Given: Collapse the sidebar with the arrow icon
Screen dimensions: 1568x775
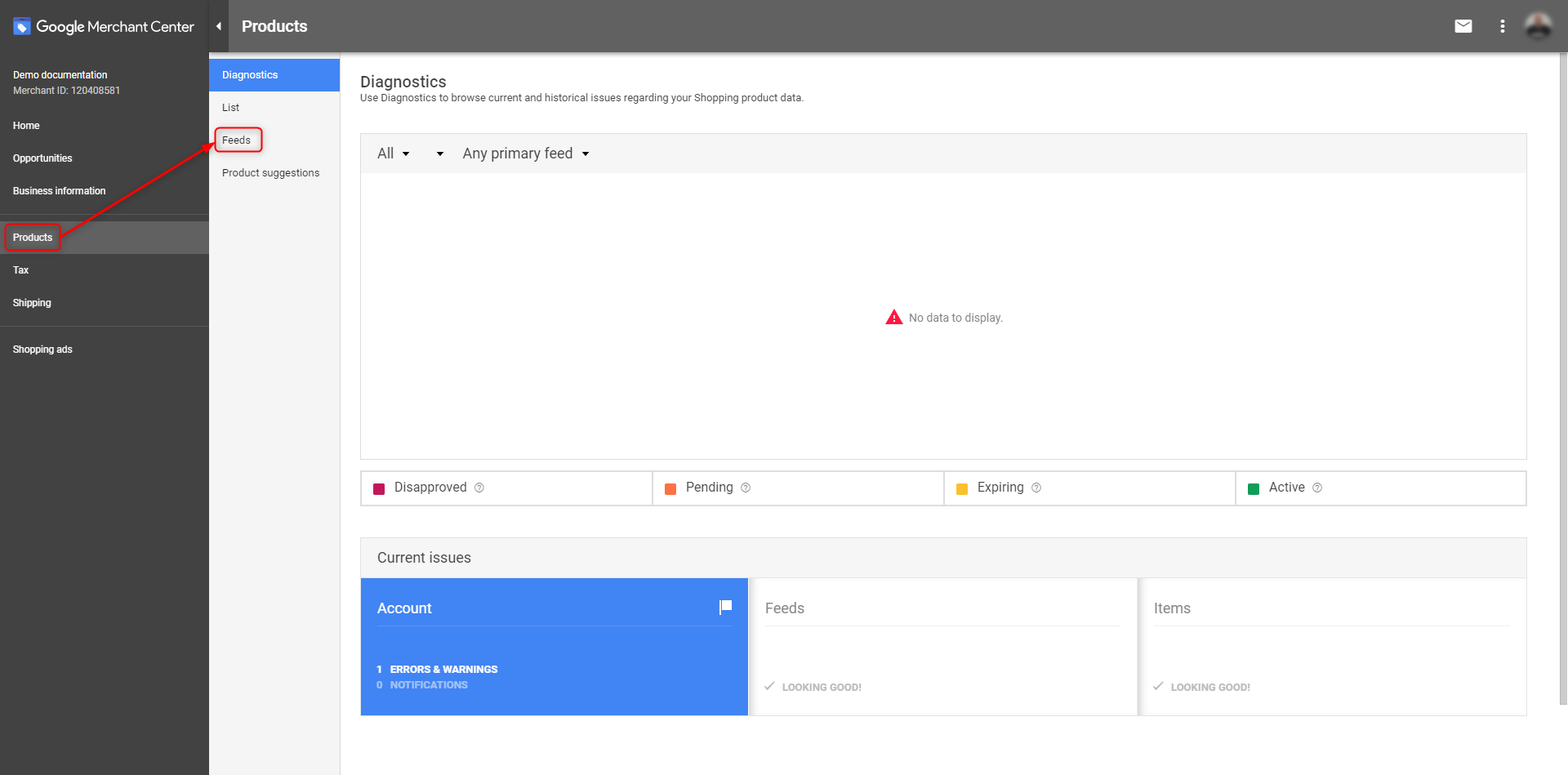Looking at the screenshot, I should [x=219, y=26].
